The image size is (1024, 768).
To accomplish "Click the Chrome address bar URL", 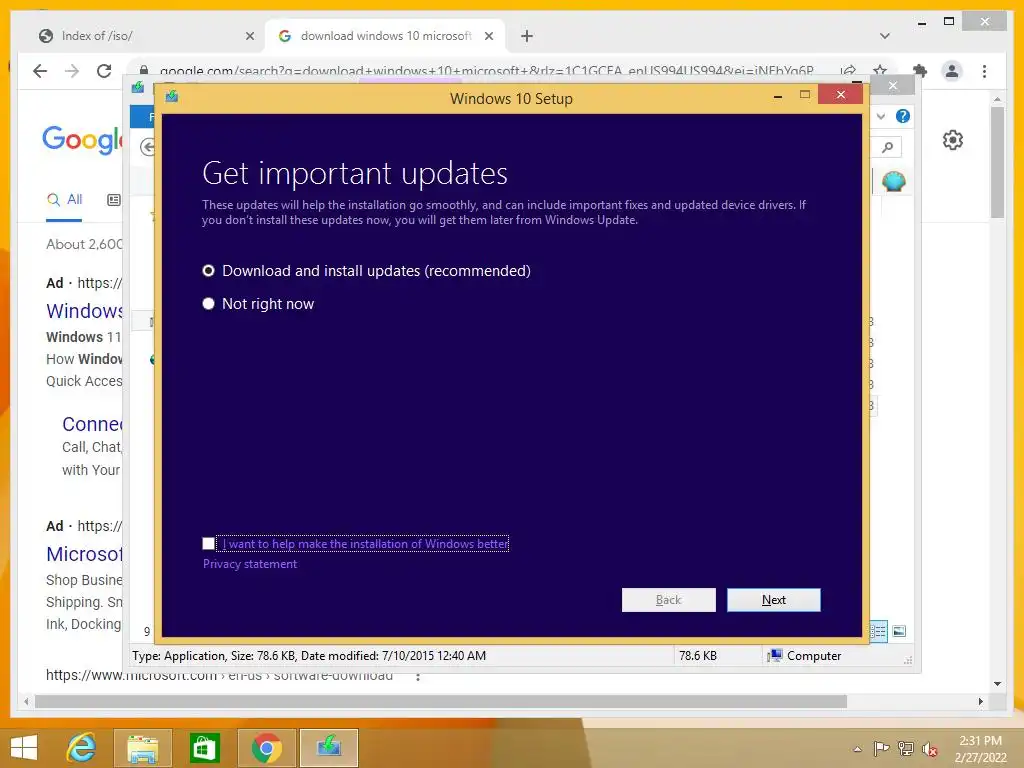I will [x=487, y=71].
